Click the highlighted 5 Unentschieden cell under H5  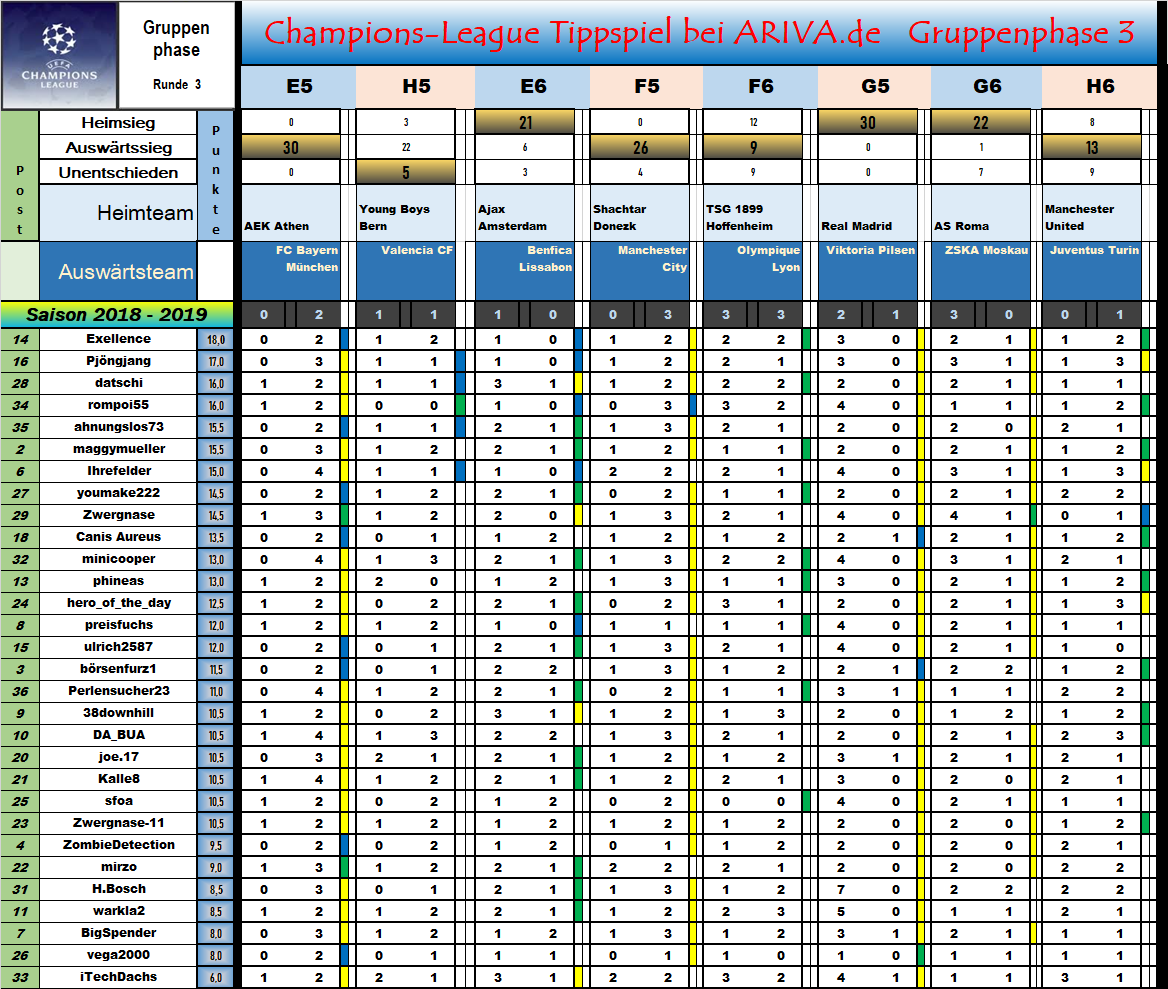[406, 173]
